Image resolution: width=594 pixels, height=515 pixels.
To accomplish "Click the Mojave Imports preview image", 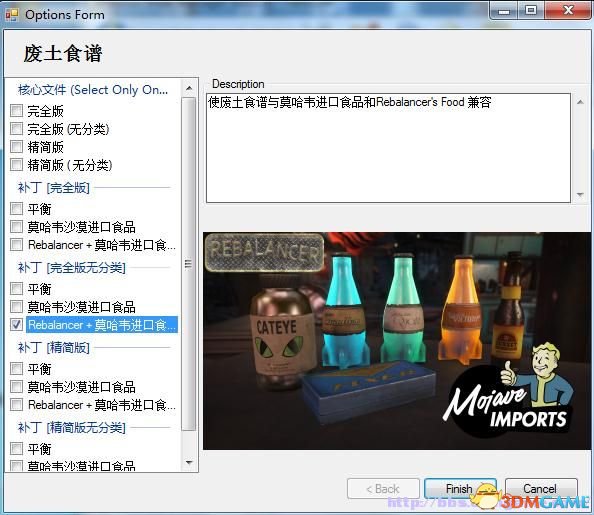I will coord(397,341).
